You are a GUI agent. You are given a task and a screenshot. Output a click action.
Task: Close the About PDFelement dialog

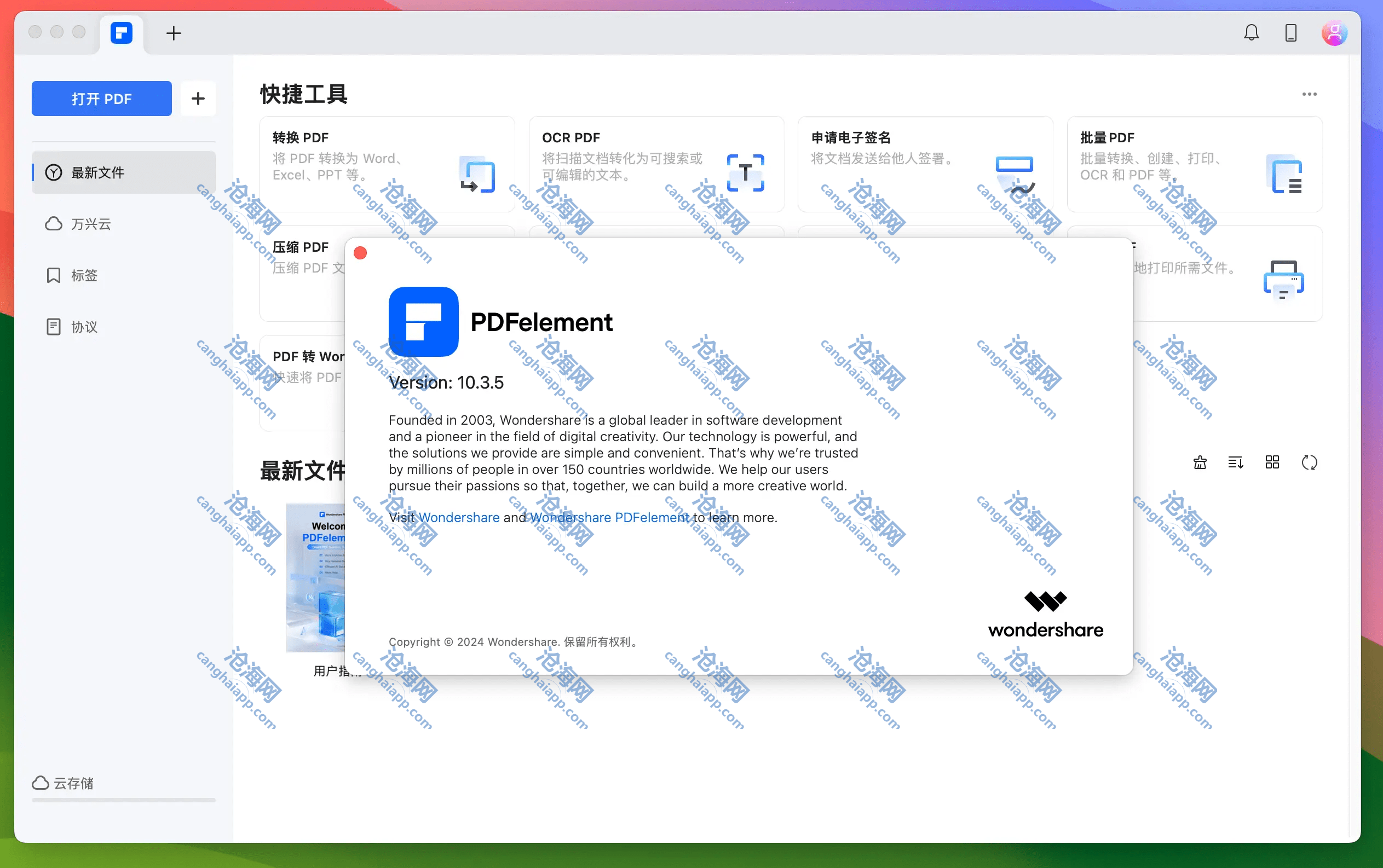click(x=360, y=253)
